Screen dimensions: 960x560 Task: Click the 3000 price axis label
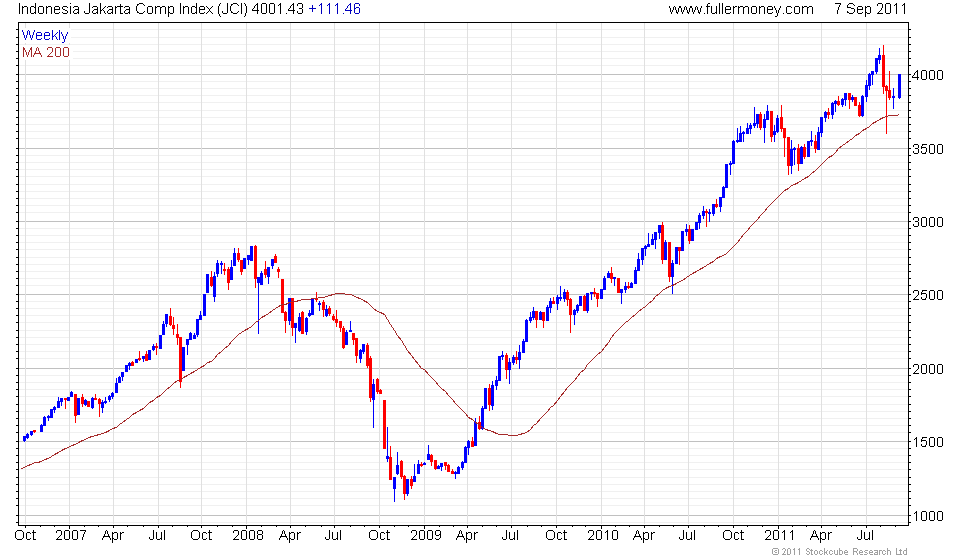[928, 222]
